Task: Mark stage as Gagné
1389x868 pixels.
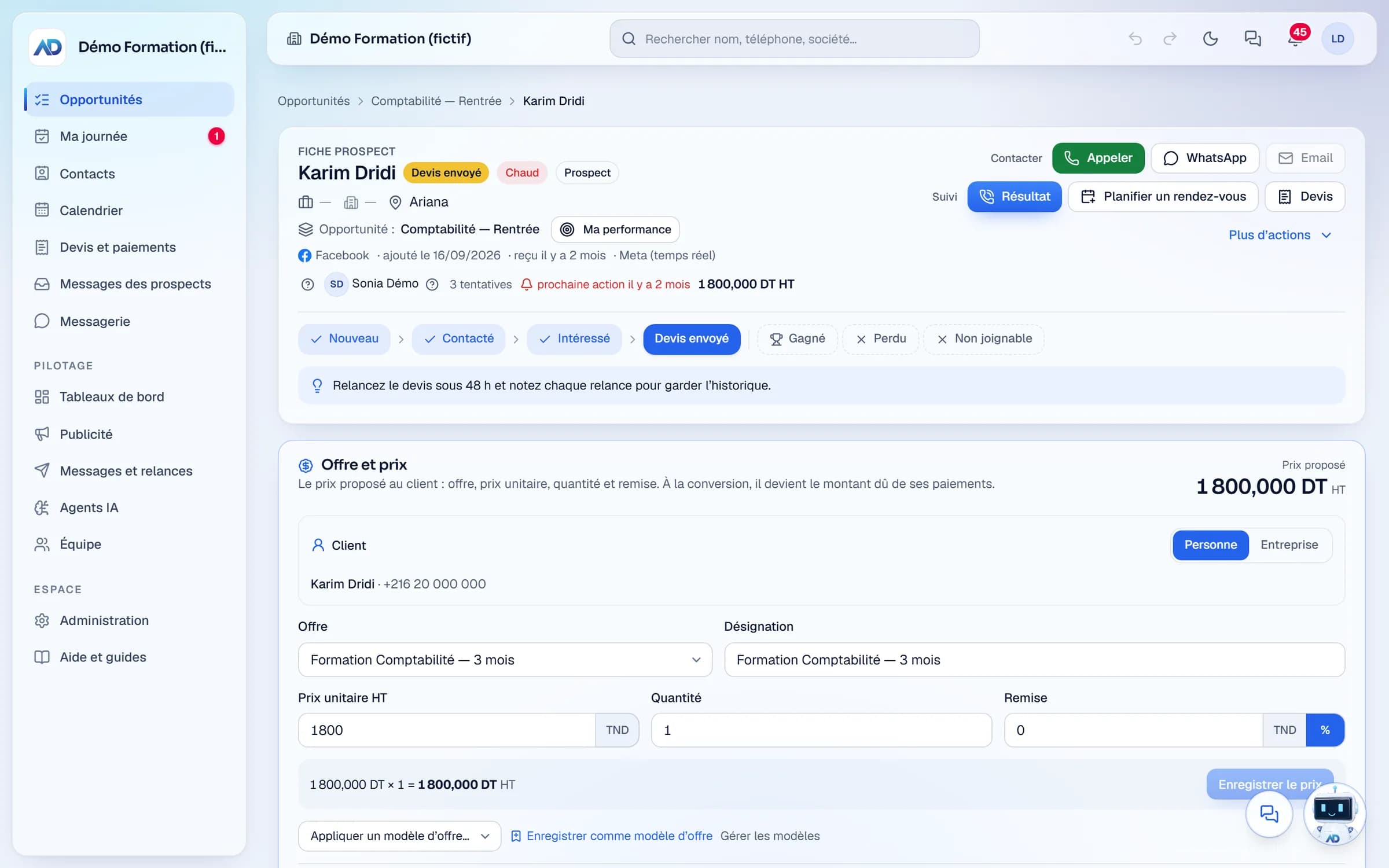Action: (x=797, y=339)
